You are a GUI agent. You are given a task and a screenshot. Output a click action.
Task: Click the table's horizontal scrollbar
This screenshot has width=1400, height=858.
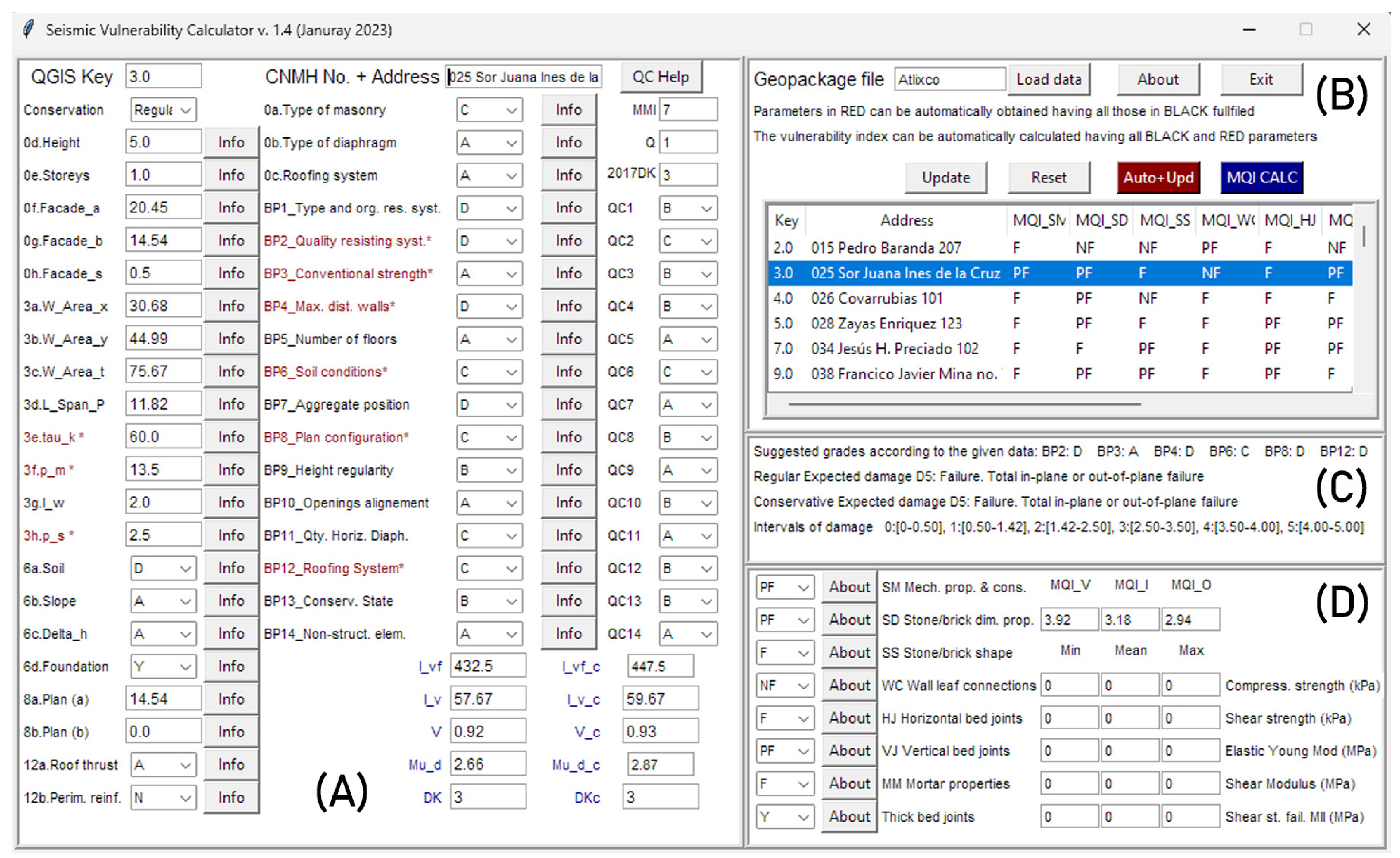point(964,405)
